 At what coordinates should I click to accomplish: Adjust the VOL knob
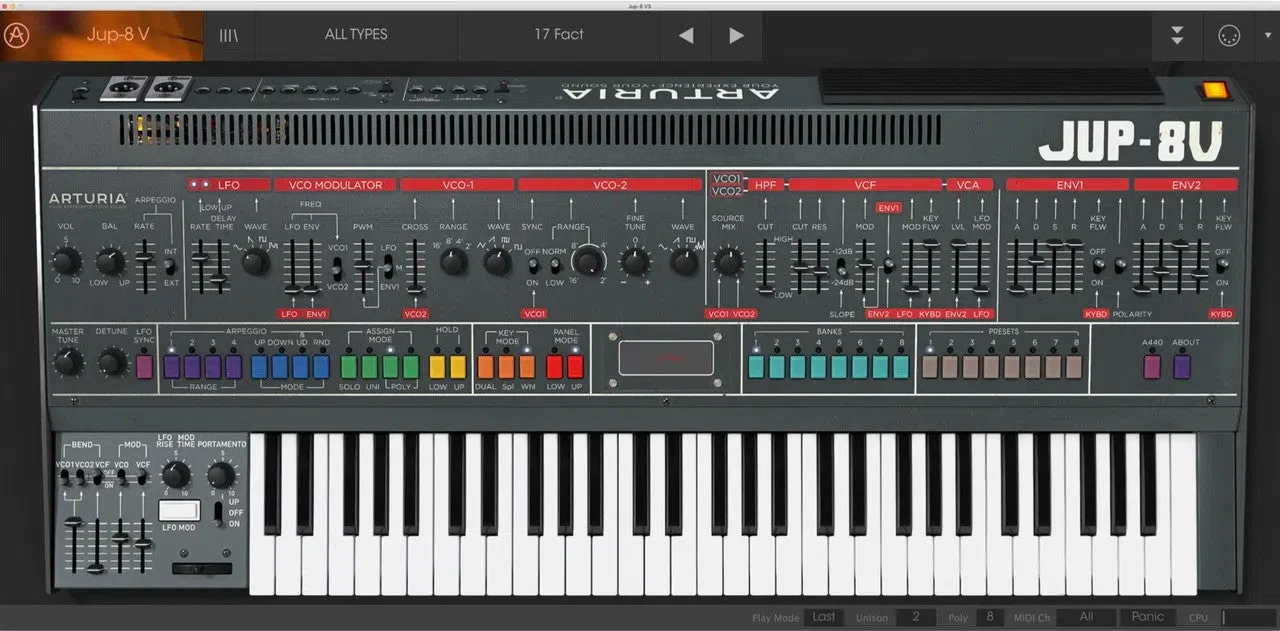click(x=65, y=262)
